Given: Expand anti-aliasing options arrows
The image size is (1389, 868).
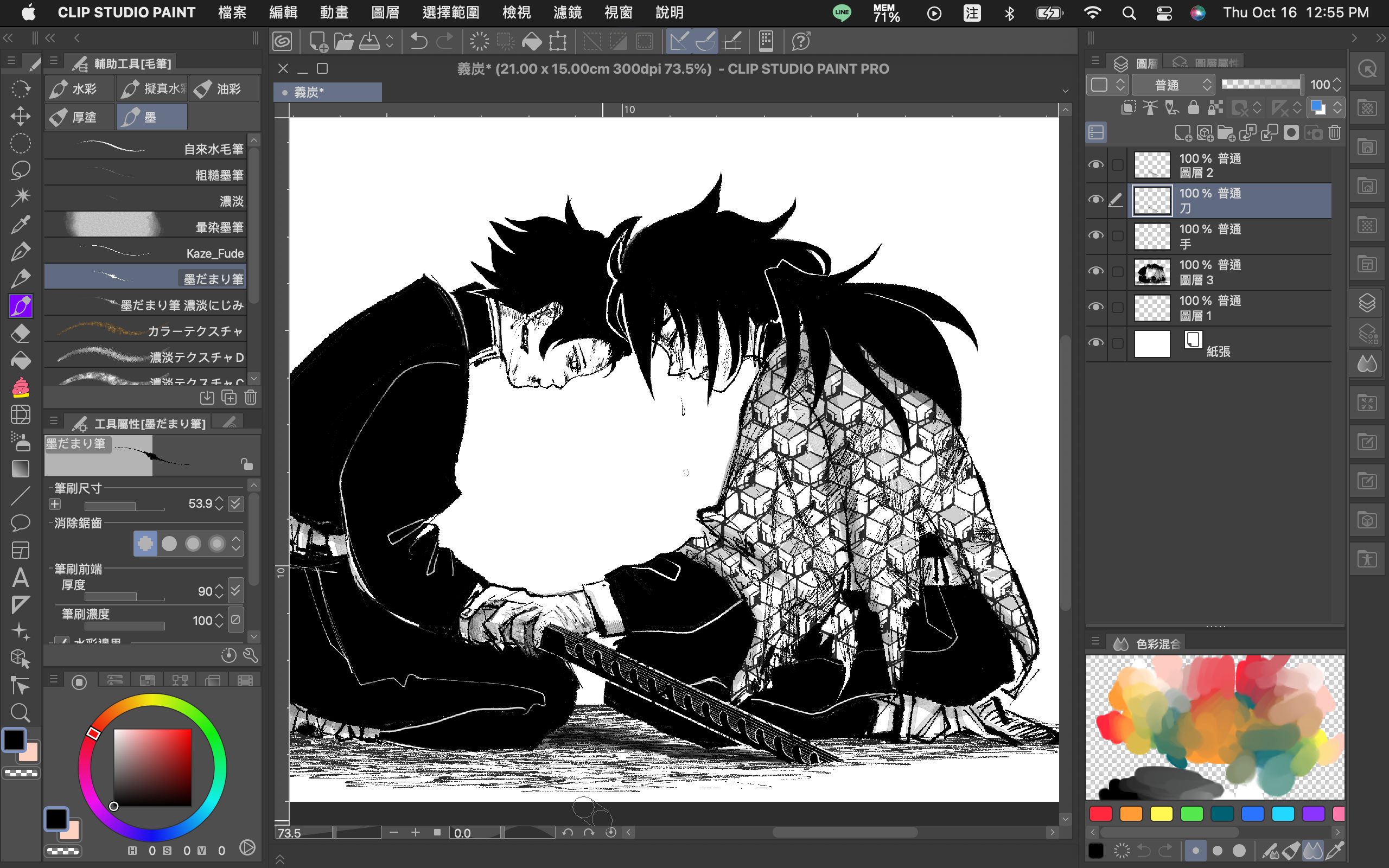Looking at the screenshot, I should tap(236, 543).
